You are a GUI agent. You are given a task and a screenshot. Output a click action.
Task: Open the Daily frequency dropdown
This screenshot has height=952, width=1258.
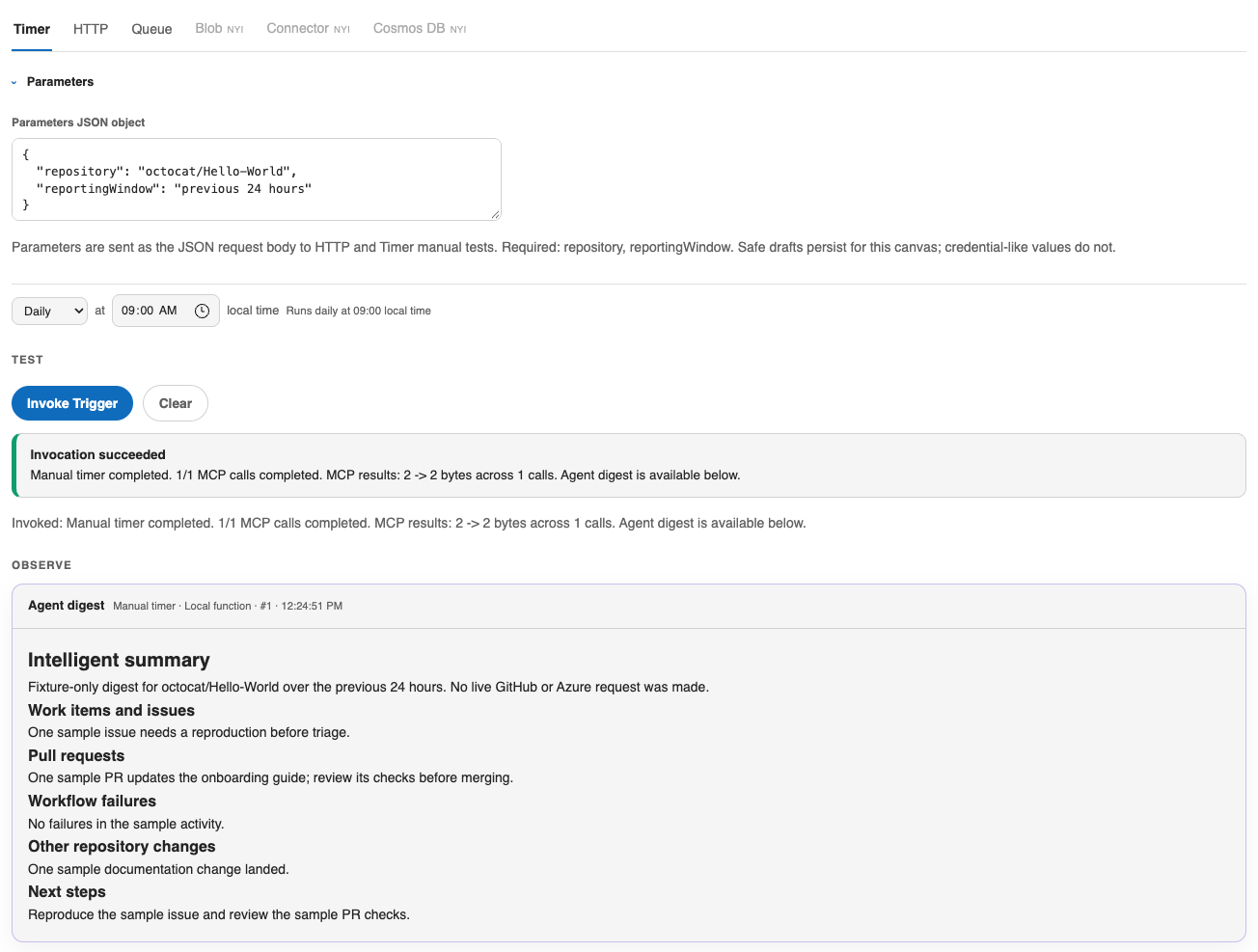[49, 311]
